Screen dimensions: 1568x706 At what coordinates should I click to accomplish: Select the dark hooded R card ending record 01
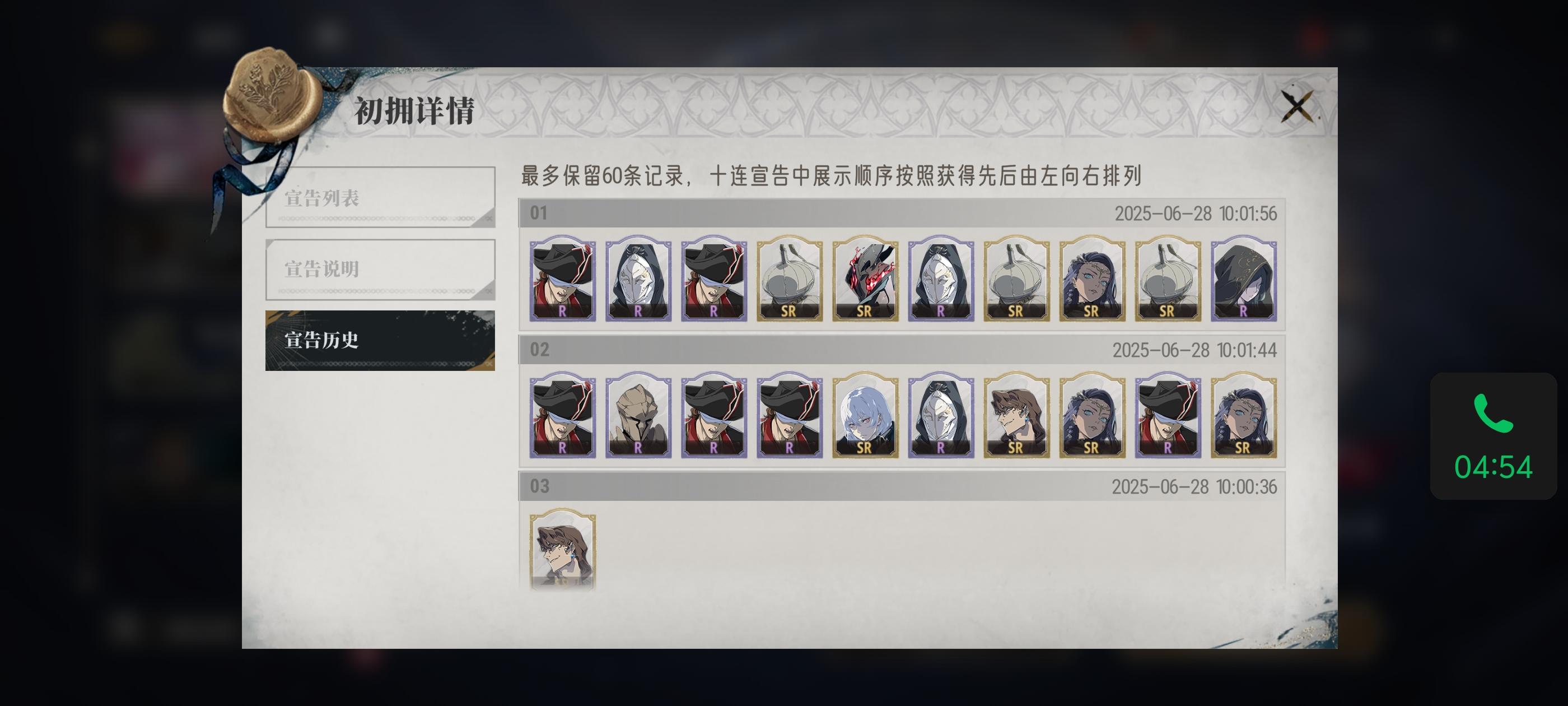click(x=1244, y=278)
